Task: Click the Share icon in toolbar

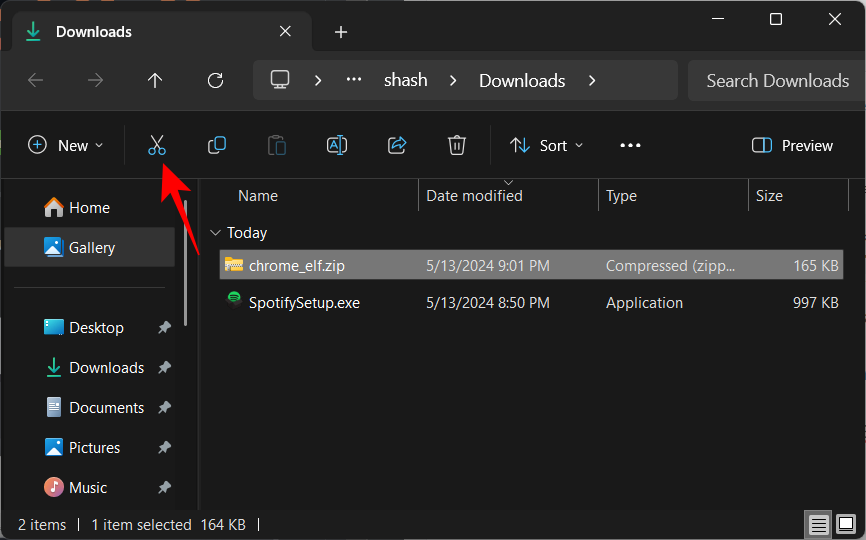Action: click(x=397, y=146)
